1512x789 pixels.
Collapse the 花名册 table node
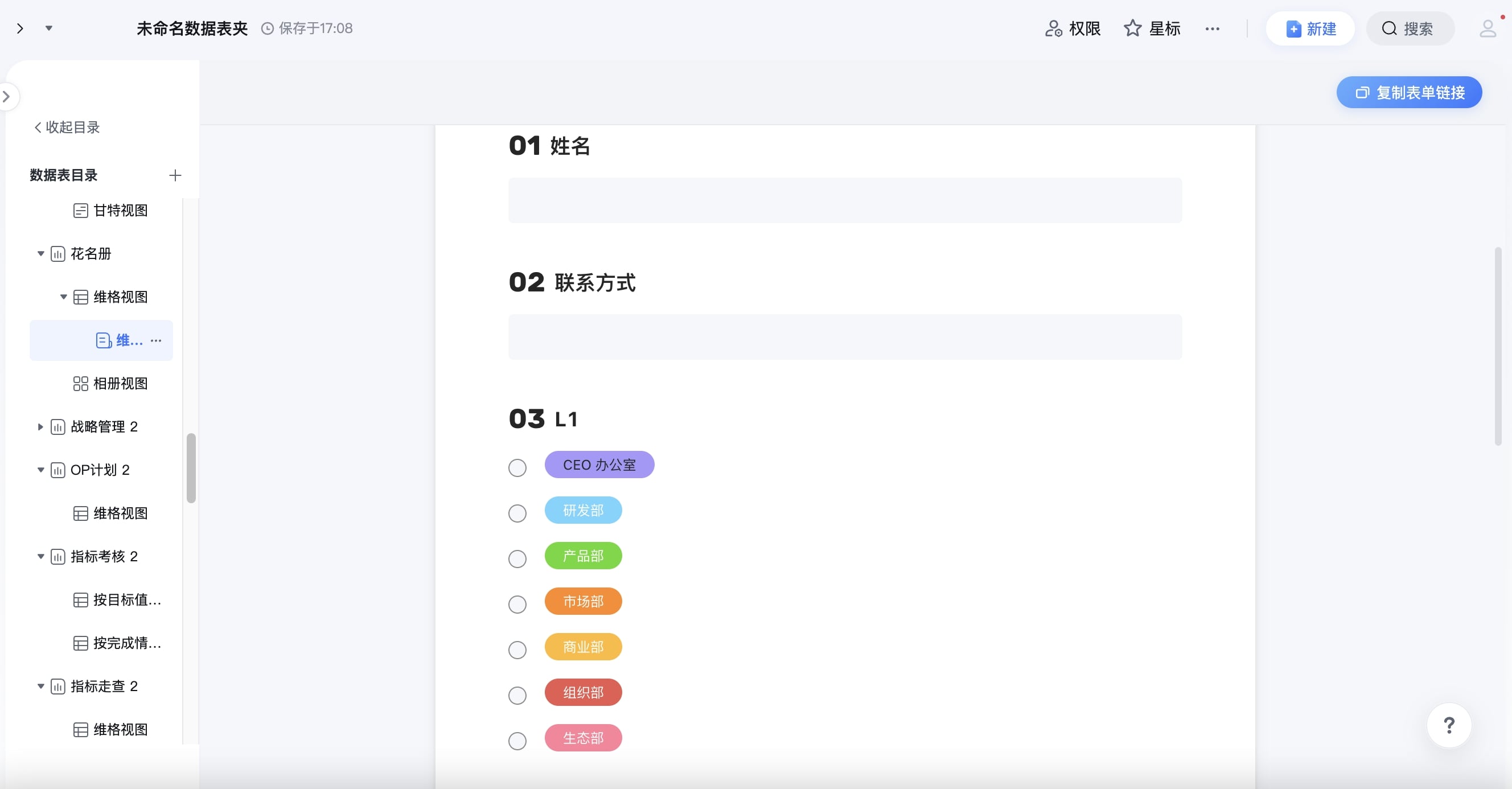coord(40,254)
